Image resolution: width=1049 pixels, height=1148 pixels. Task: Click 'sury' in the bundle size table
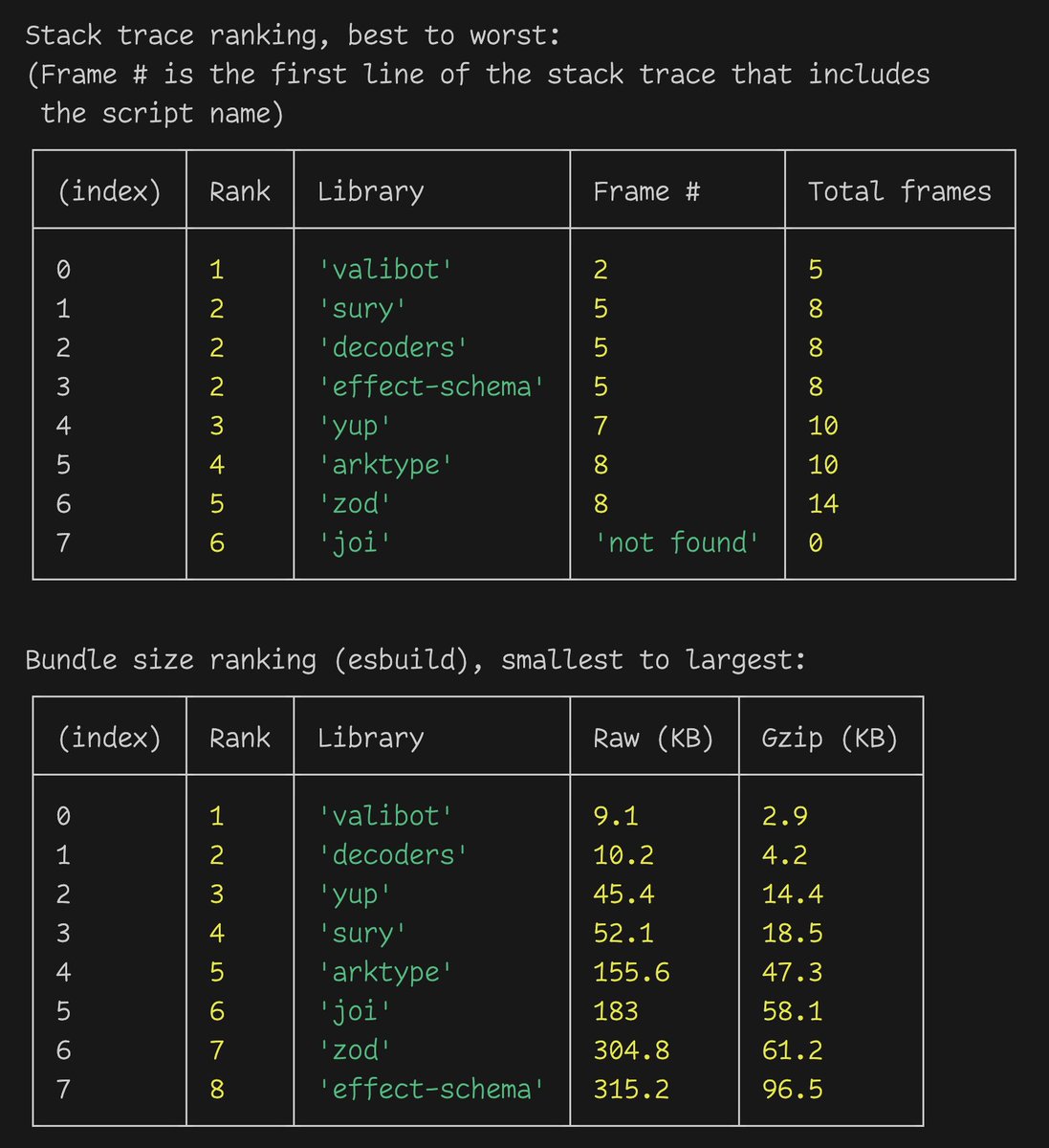[362, 934]
